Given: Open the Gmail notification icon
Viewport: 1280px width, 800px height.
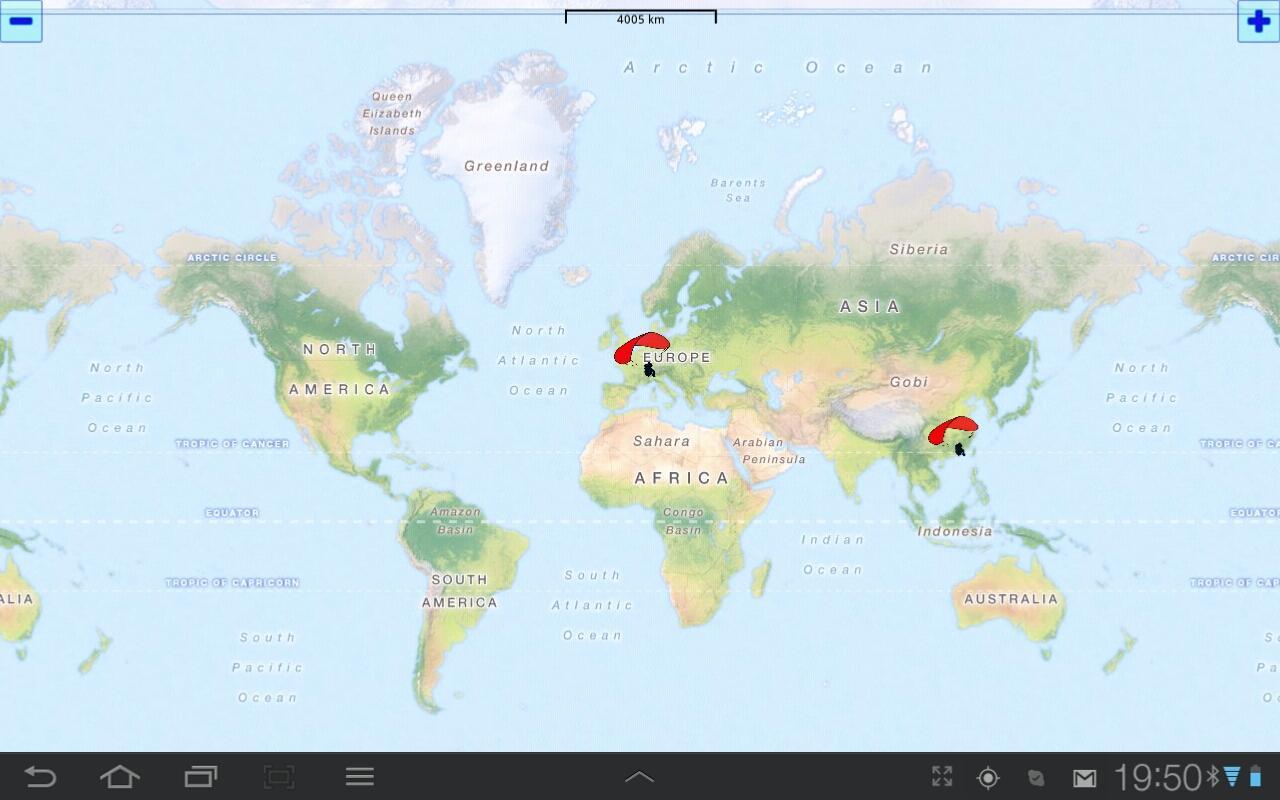Looking at the screenshot, I should [x=1085, y=777].
